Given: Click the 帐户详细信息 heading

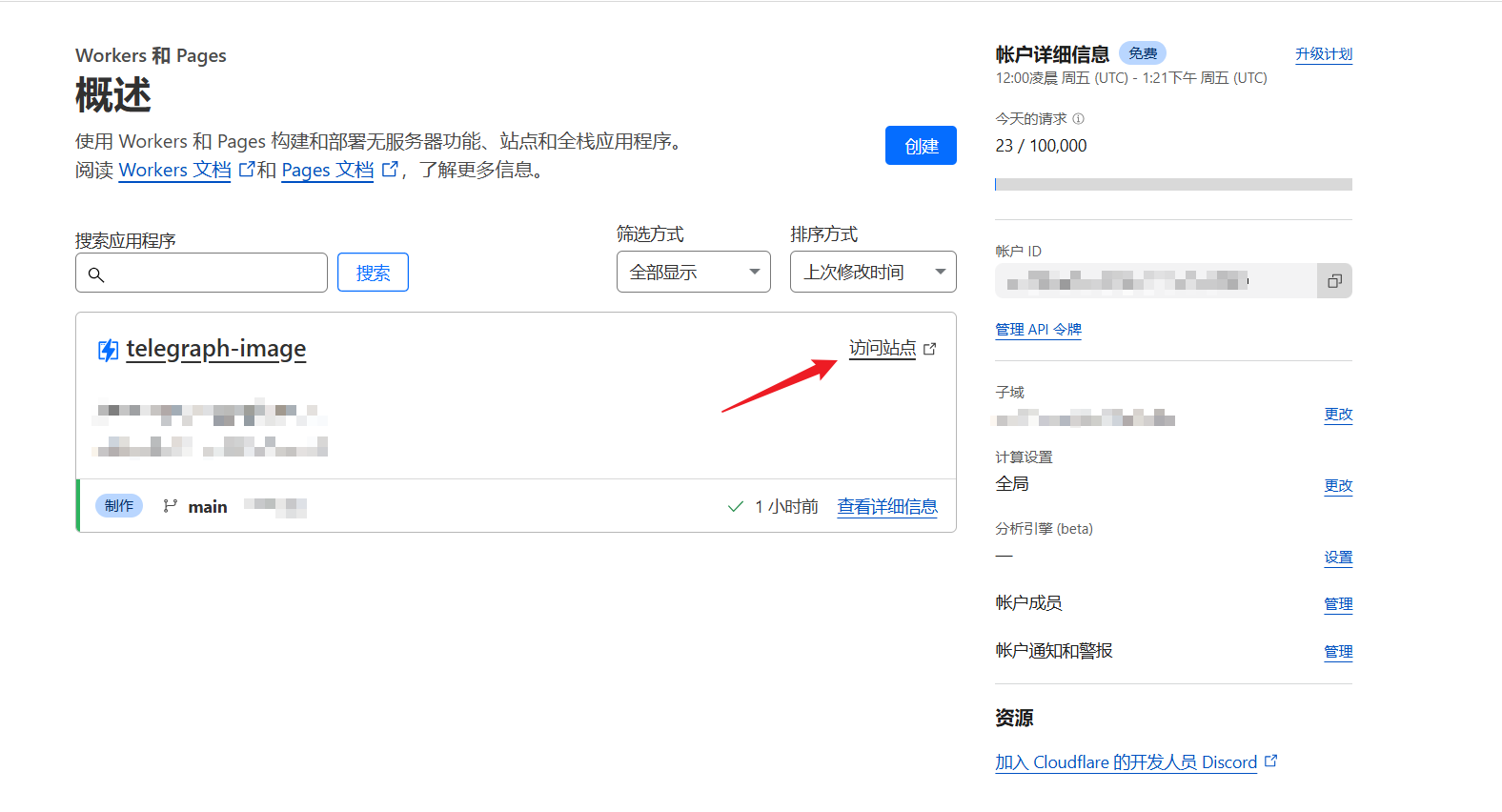Looking at the screenshot, I should (1052, 54).
